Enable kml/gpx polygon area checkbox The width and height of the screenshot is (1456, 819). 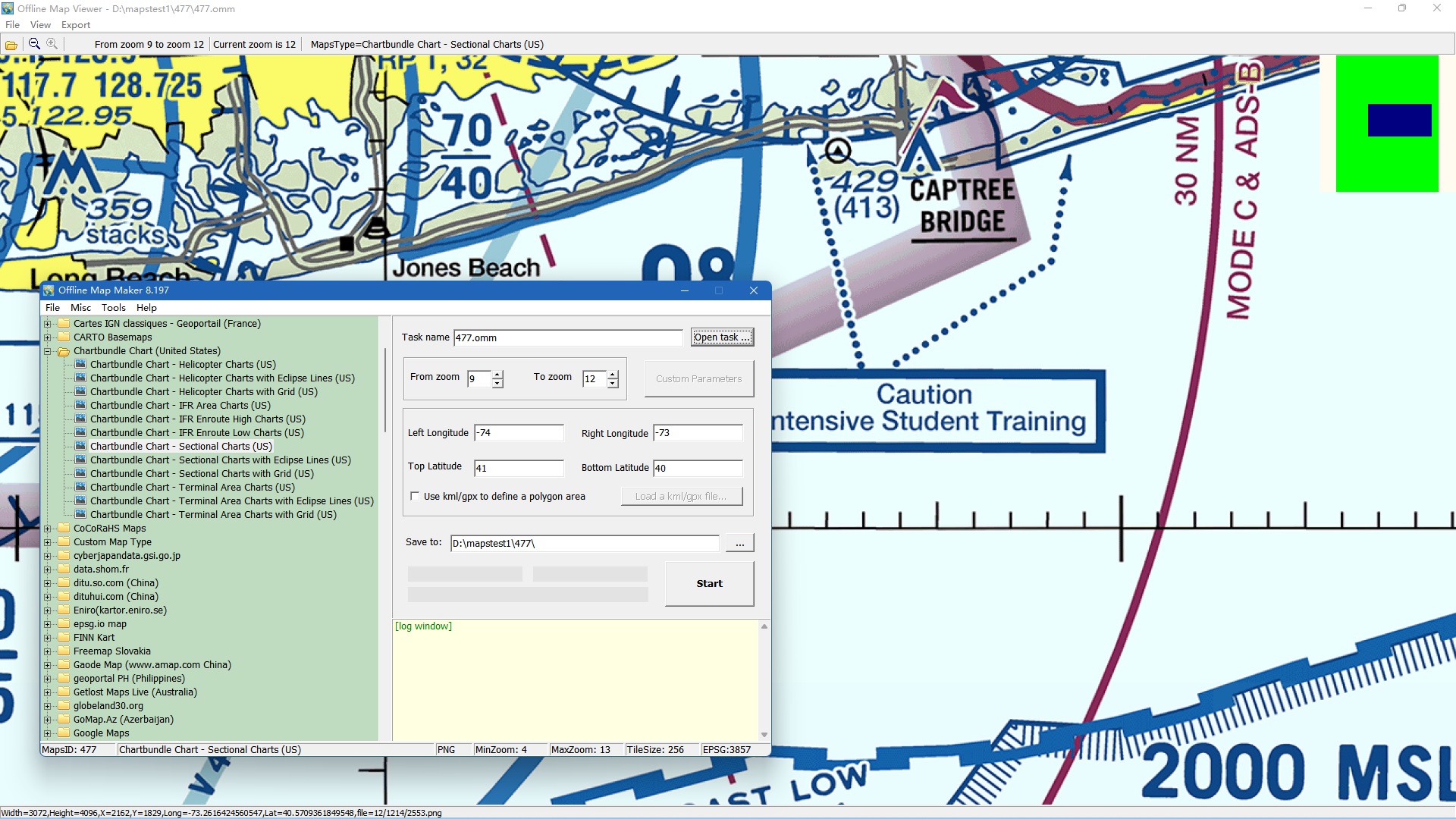click(x=415, y=497)
